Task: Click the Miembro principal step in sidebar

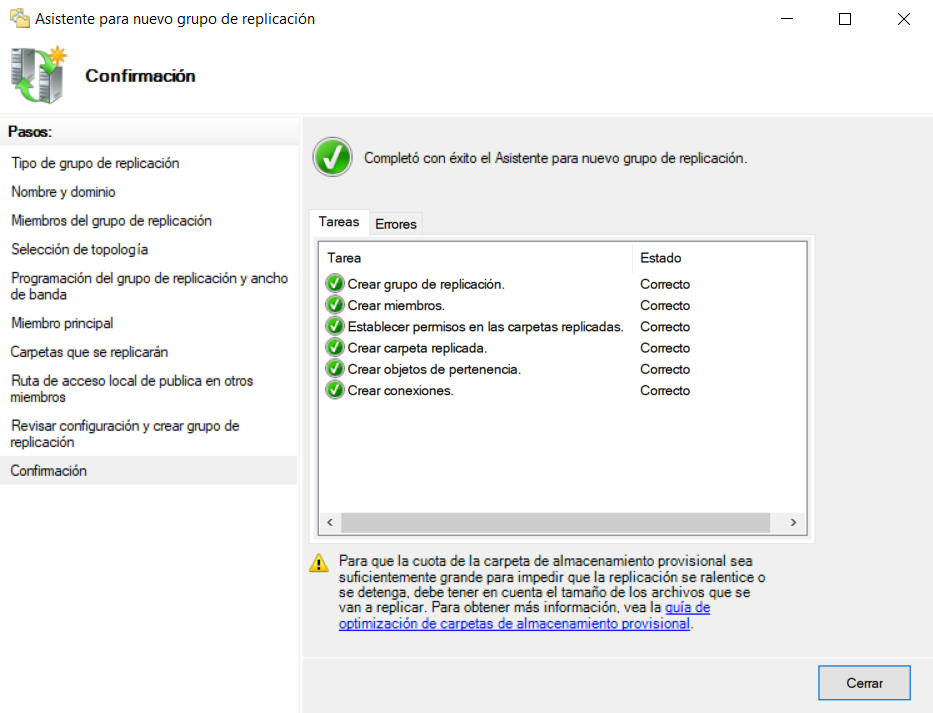Action: click(x=62, y=323)
